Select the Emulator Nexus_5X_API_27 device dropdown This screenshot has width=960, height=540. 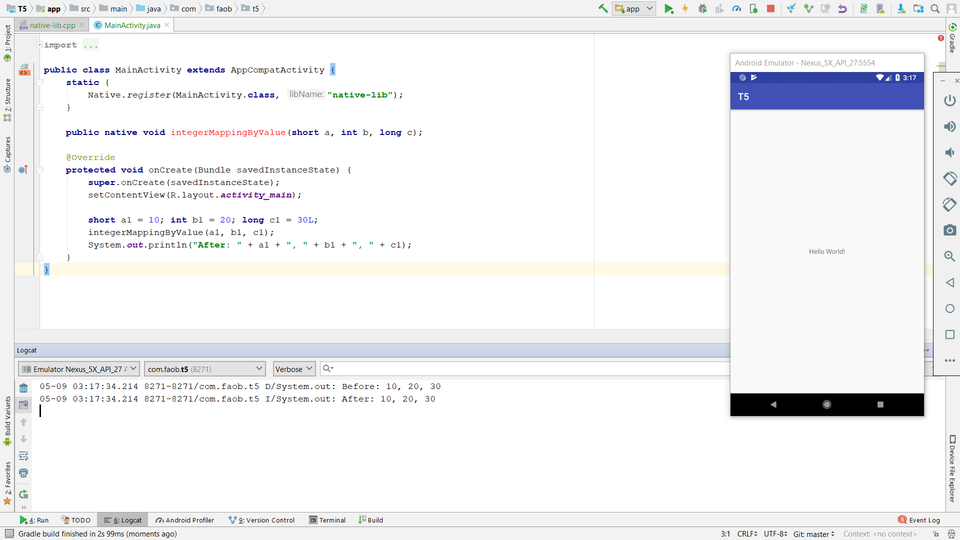click(79, 369)
